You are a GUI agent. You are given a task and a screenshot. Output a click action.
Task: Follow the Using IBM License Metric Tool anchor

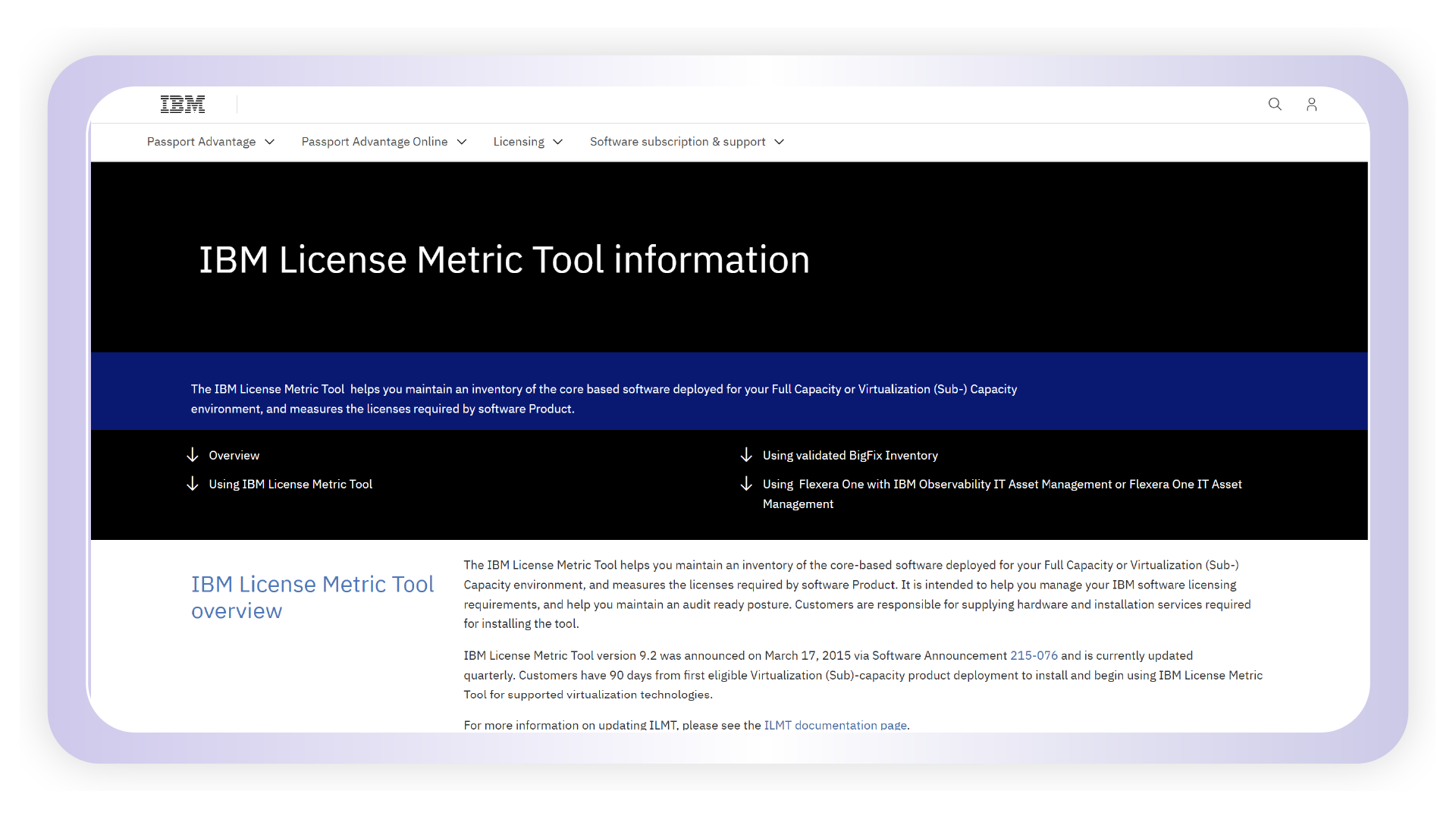pyautogui.click(x=290, y=483)
